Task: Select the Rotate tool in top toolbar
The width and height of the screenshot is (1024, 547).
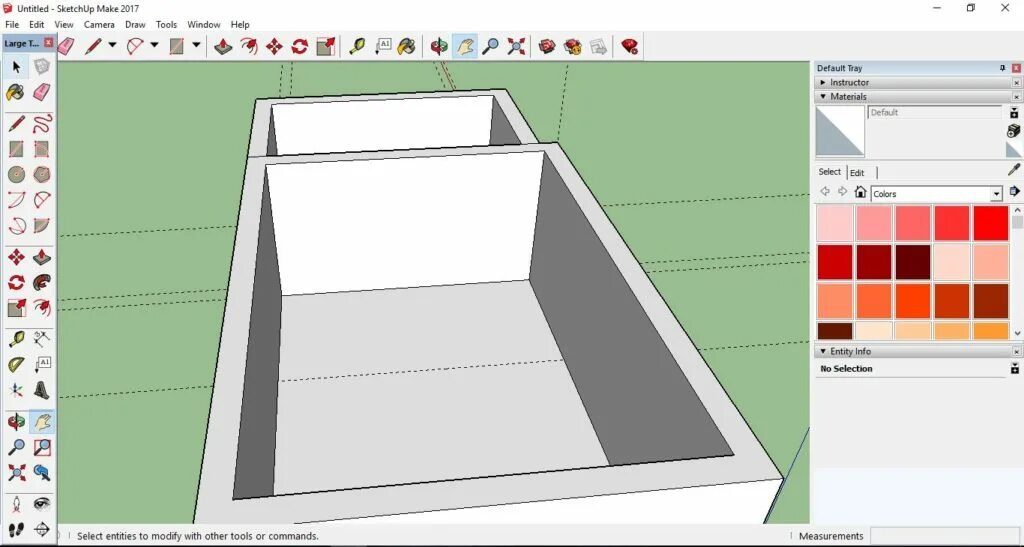Action: click(300, 46)
